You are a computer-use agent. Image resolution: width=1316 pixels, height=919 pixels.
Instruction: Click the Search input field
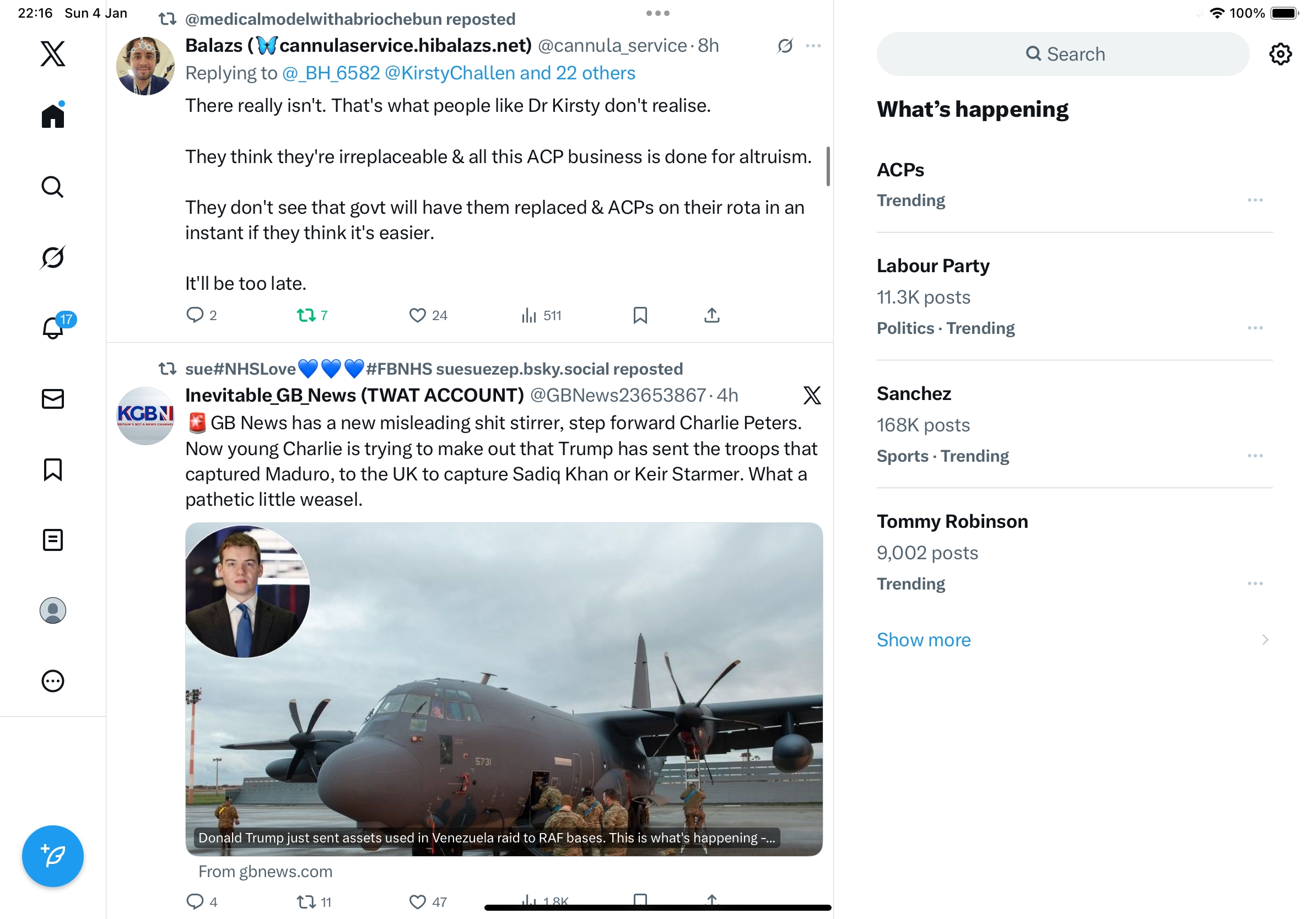tap(1063, 54)
